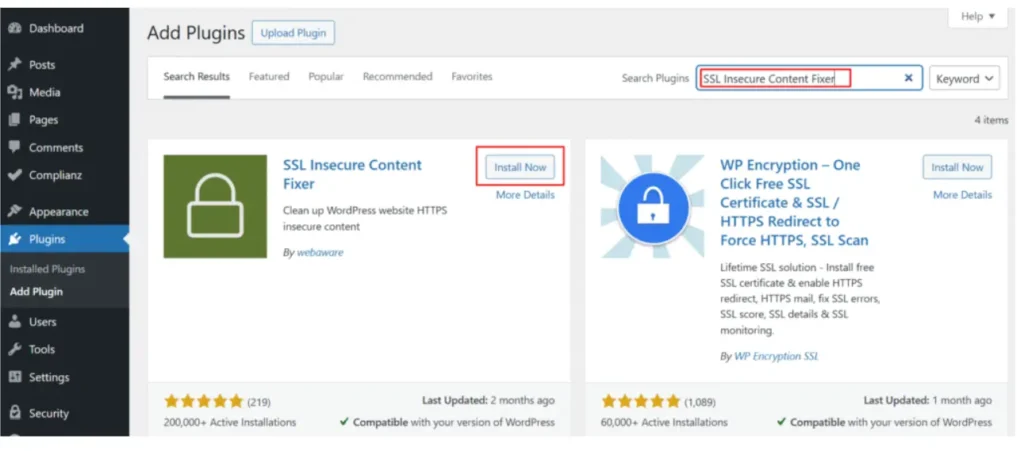Click the Upload Plugin button
Image resolution: width=1024 pixels, height=451 pixels.
point(293,33)
